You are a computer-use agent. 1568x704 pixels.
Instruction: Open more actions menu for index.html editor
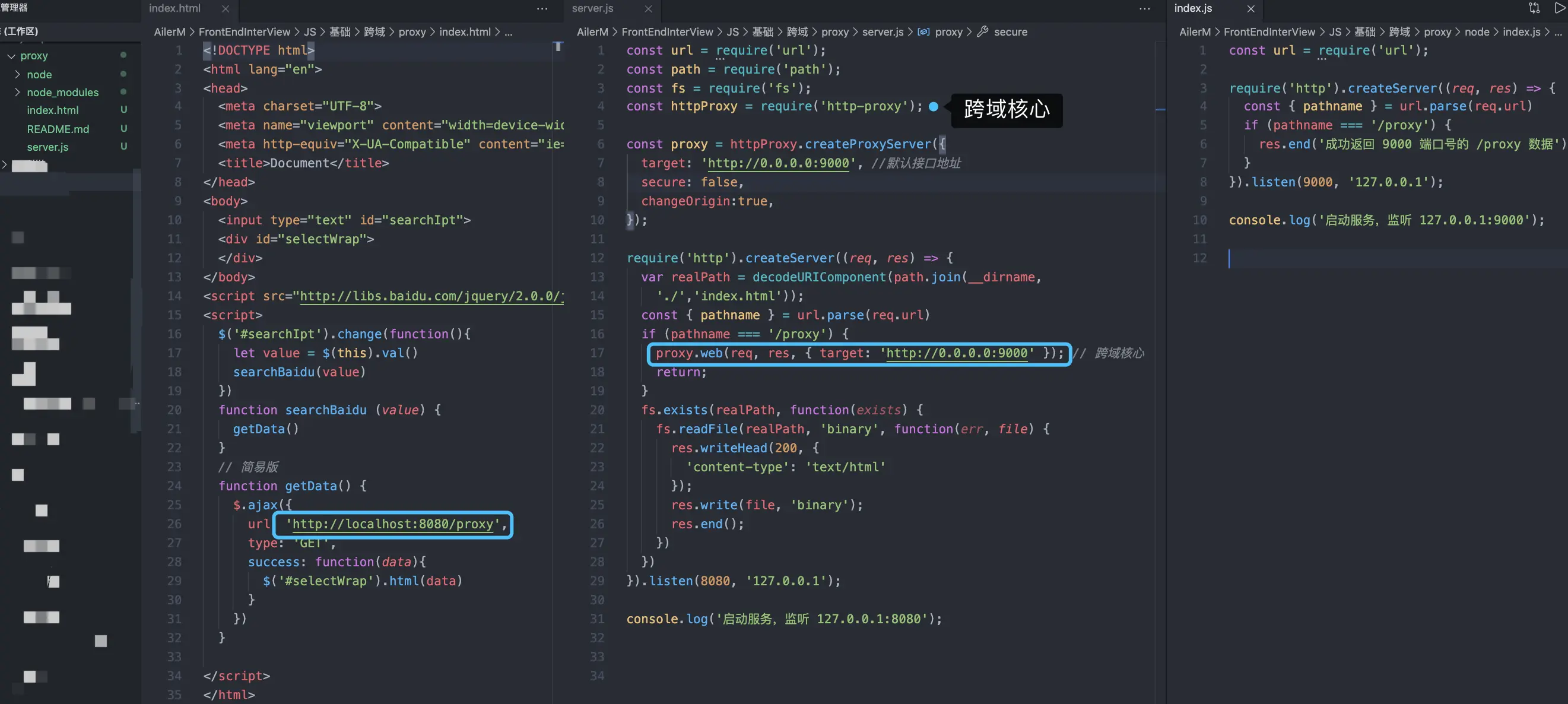[x=542, y=8]
